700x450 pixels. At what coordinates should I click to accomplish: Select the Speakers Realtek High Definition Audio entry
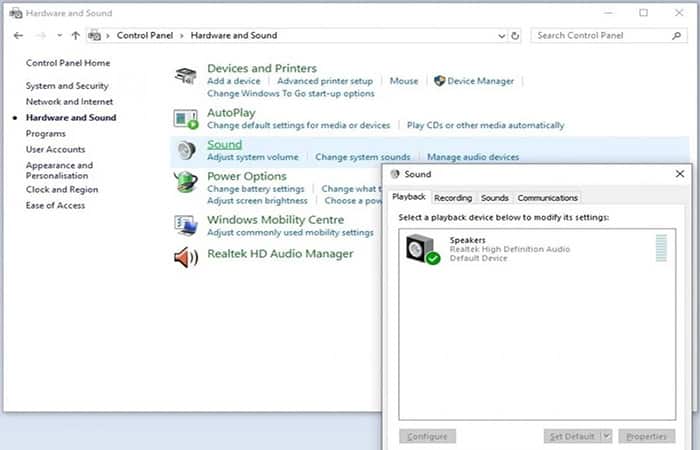pos(537,249)
